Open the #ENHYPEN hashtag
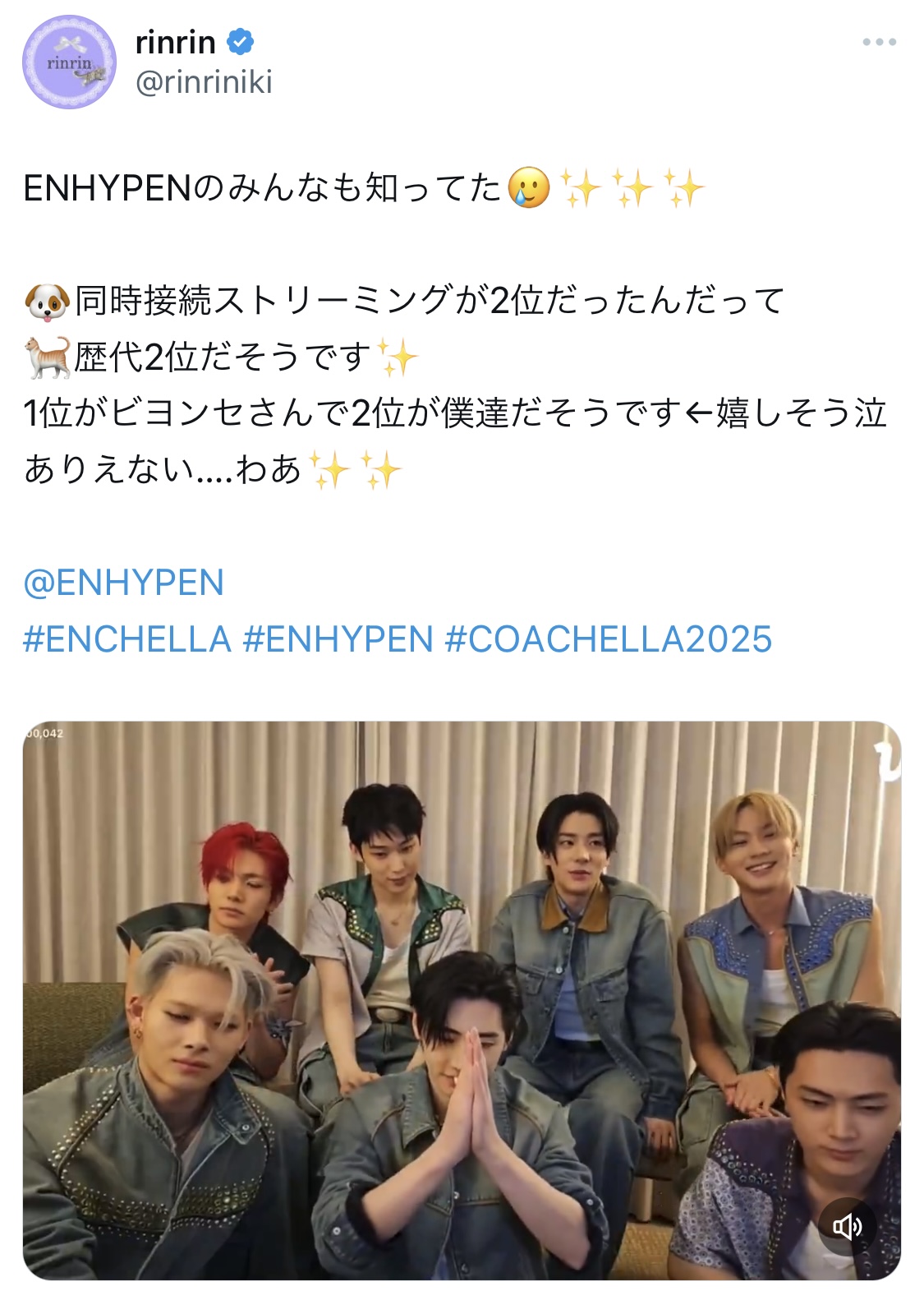The image size is (924, 1300). click(338, 639)
